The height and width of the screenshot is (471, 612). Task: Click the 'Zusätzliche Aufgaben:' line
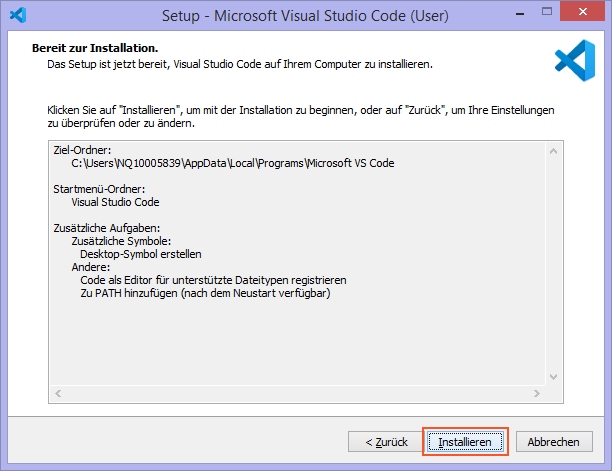coord(107,228)
